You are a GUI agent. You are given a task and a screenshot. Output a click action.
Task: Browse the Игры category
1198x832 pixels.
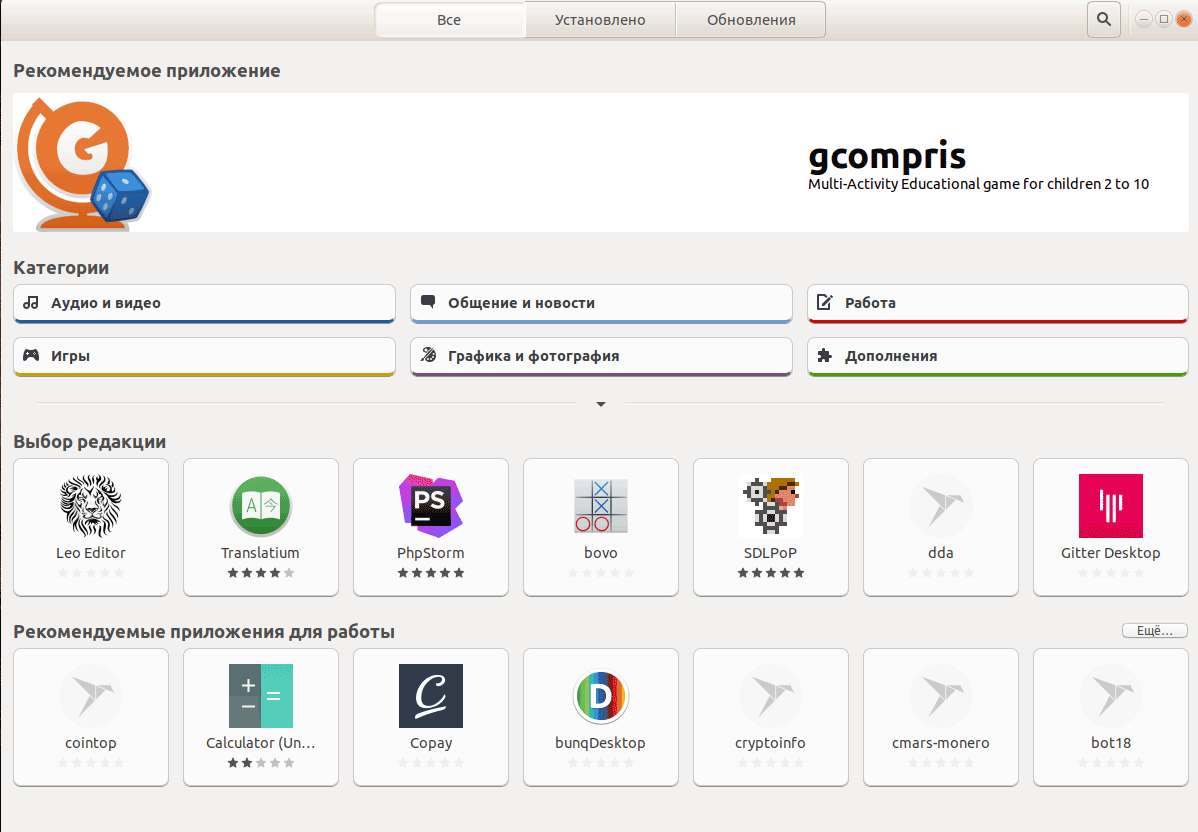pos(205,356)
